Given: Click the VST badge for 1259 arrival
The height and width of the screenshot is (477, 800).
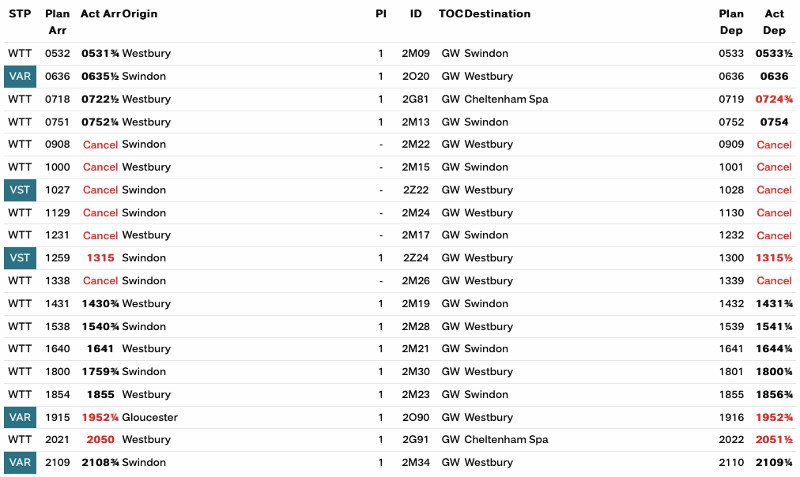Looking at the screenshot, I should pyautogui.click(x=20, y=258).
